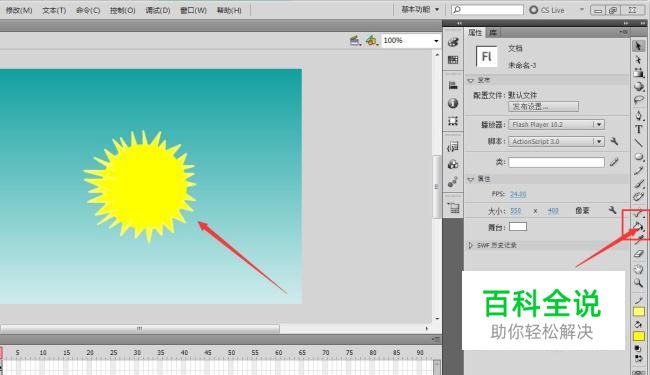Click the Edit Symbols icon above stage

[x=371, y=40]
